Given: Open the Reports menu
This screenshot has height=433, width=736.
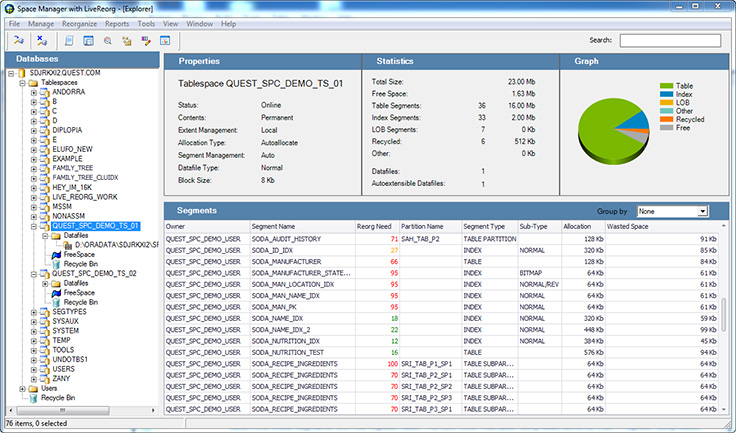Looking at the screenshot, I should tap(117, 24).
